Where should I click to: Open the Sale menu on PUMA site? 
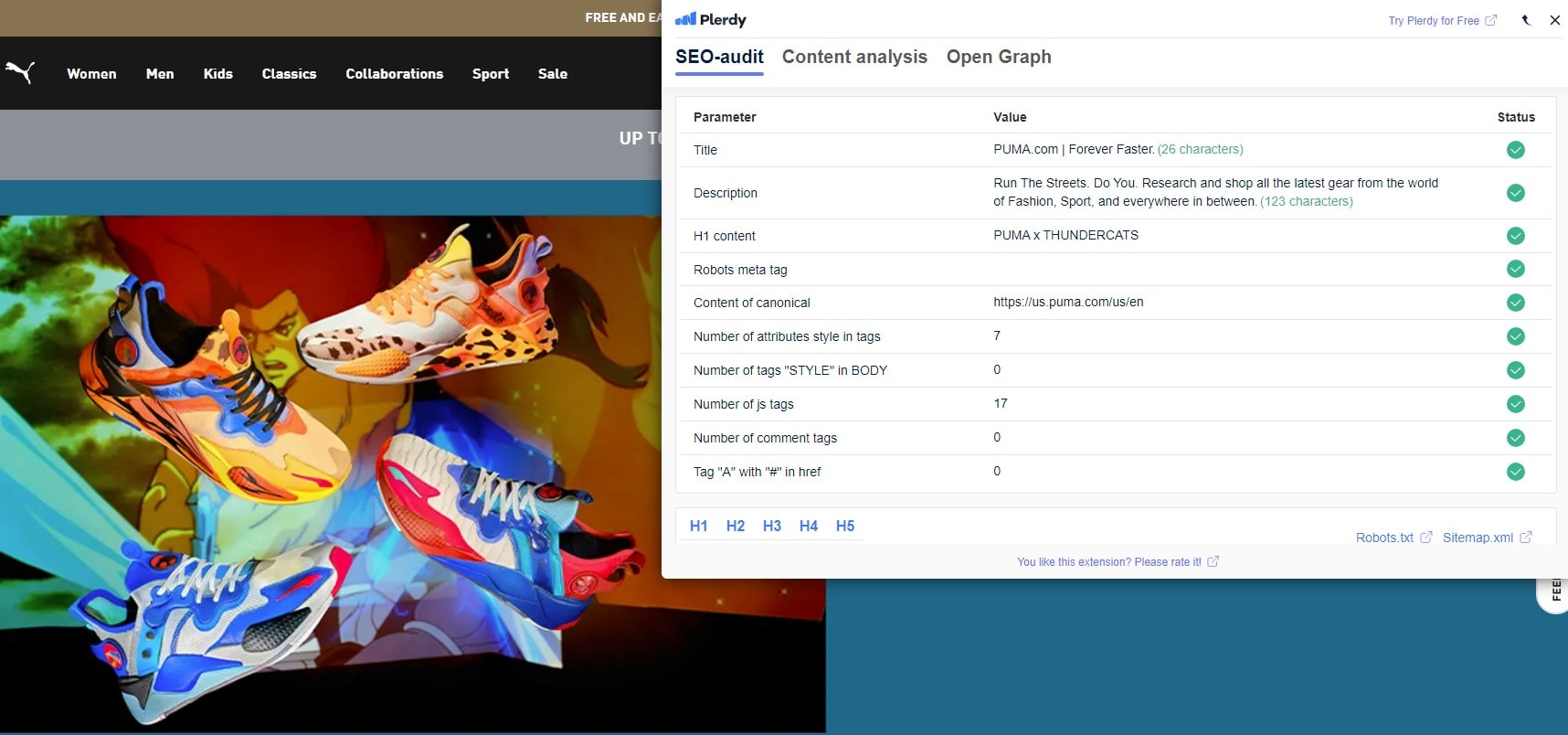coord(553,74)
